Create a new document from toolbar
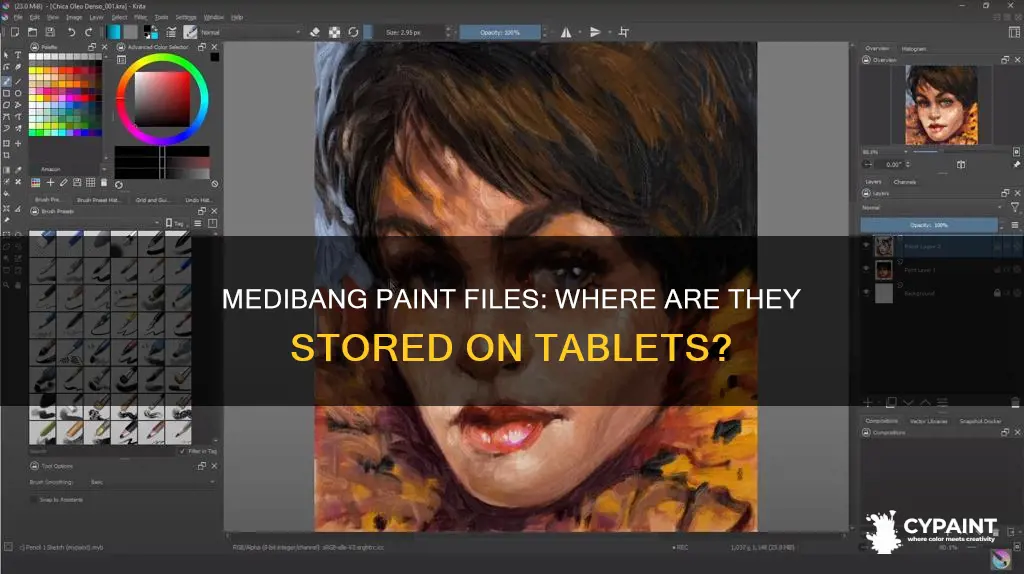Image resolution: width=1024 pixels, height=574 pixels. tap(14, 32)
